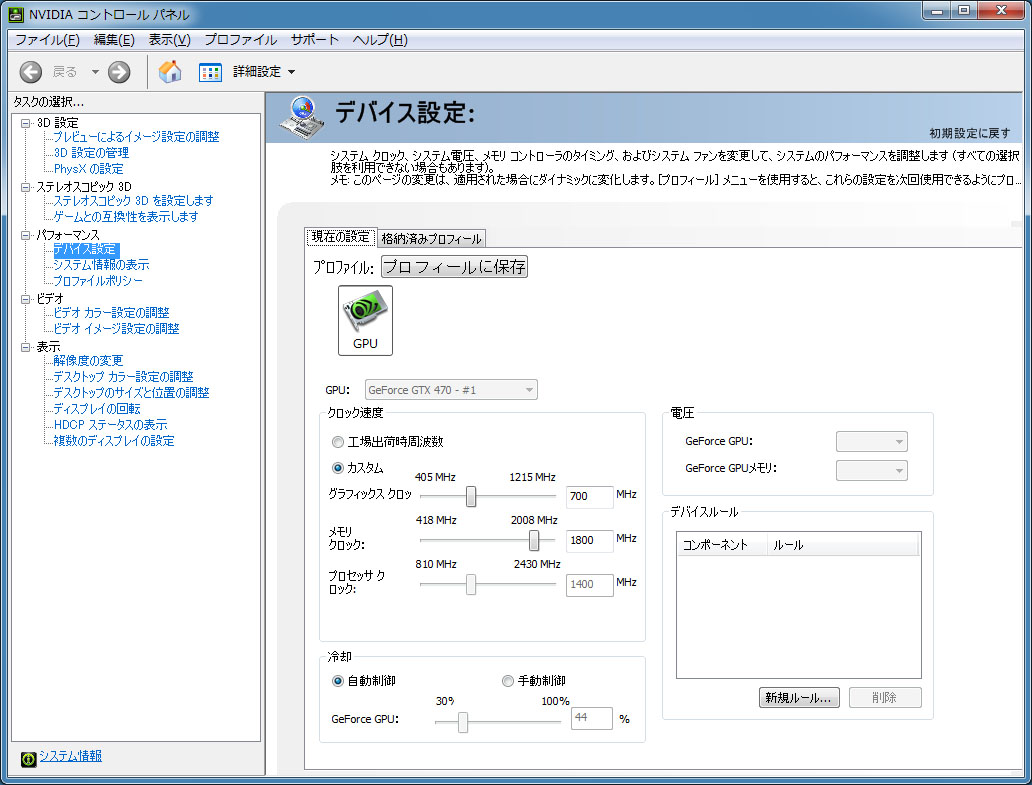This screenshot has height=785, width=1032.
Task: Collapse the 表示 tree node
Action: click(x=26, y=347)
